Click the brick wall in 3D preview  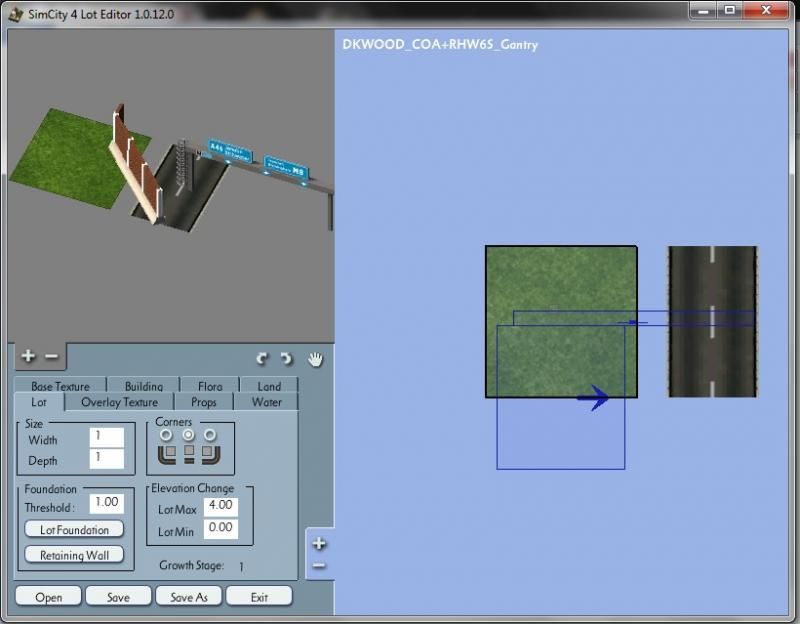(x=136, y=164)
